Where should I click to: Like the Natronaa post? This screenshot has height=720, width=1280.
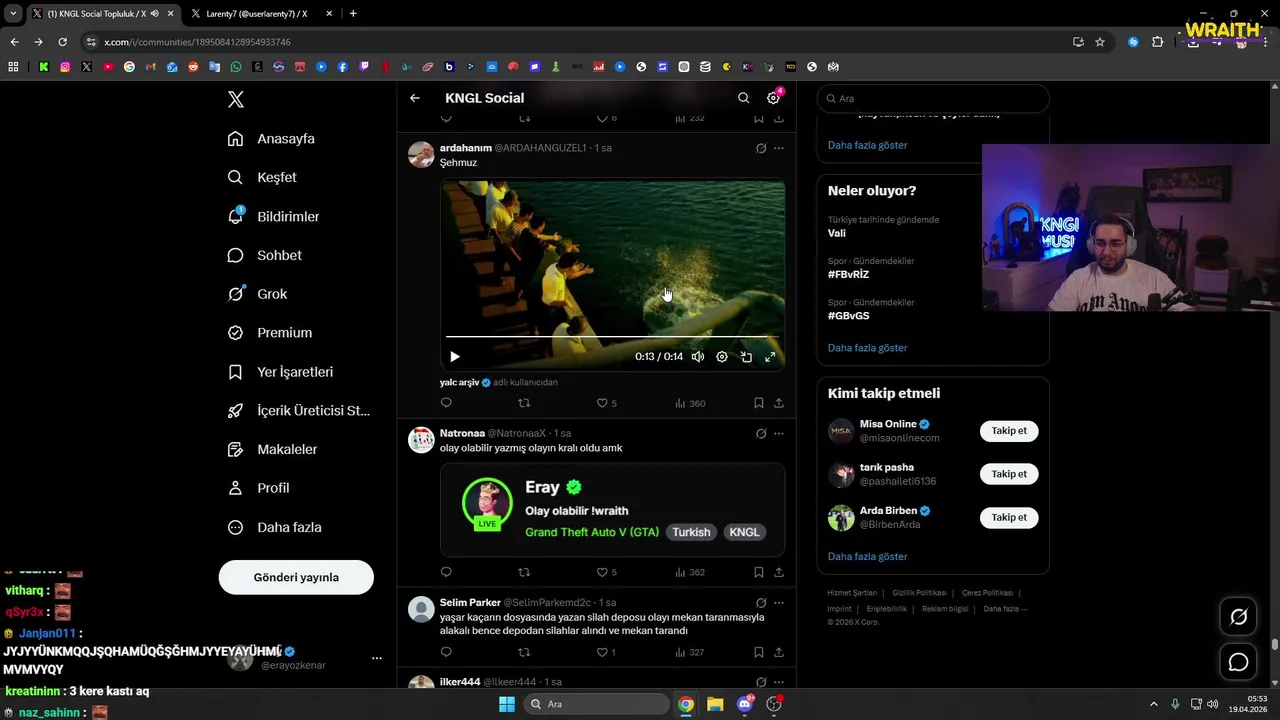602,573
